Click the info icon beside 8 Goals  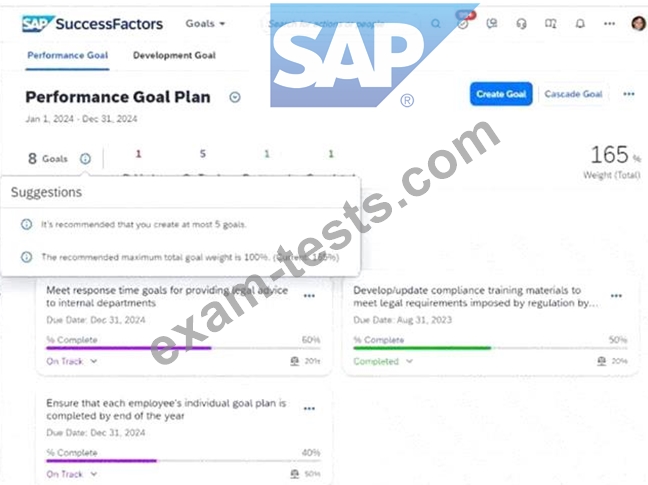tap(85, 158)
